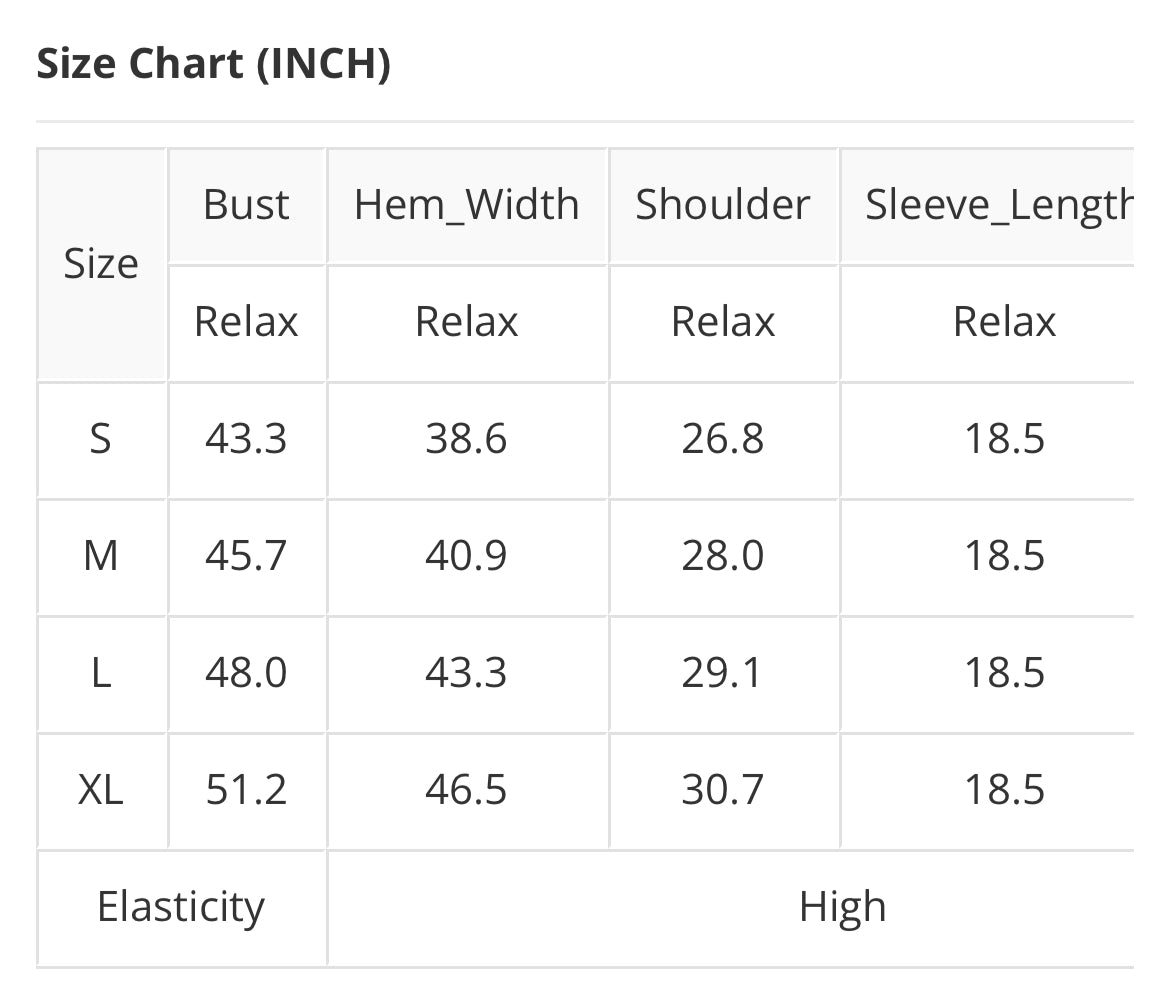1170x991 pixels.
Task: Click the Size Chart (INCH) heading
Action: 213,64
